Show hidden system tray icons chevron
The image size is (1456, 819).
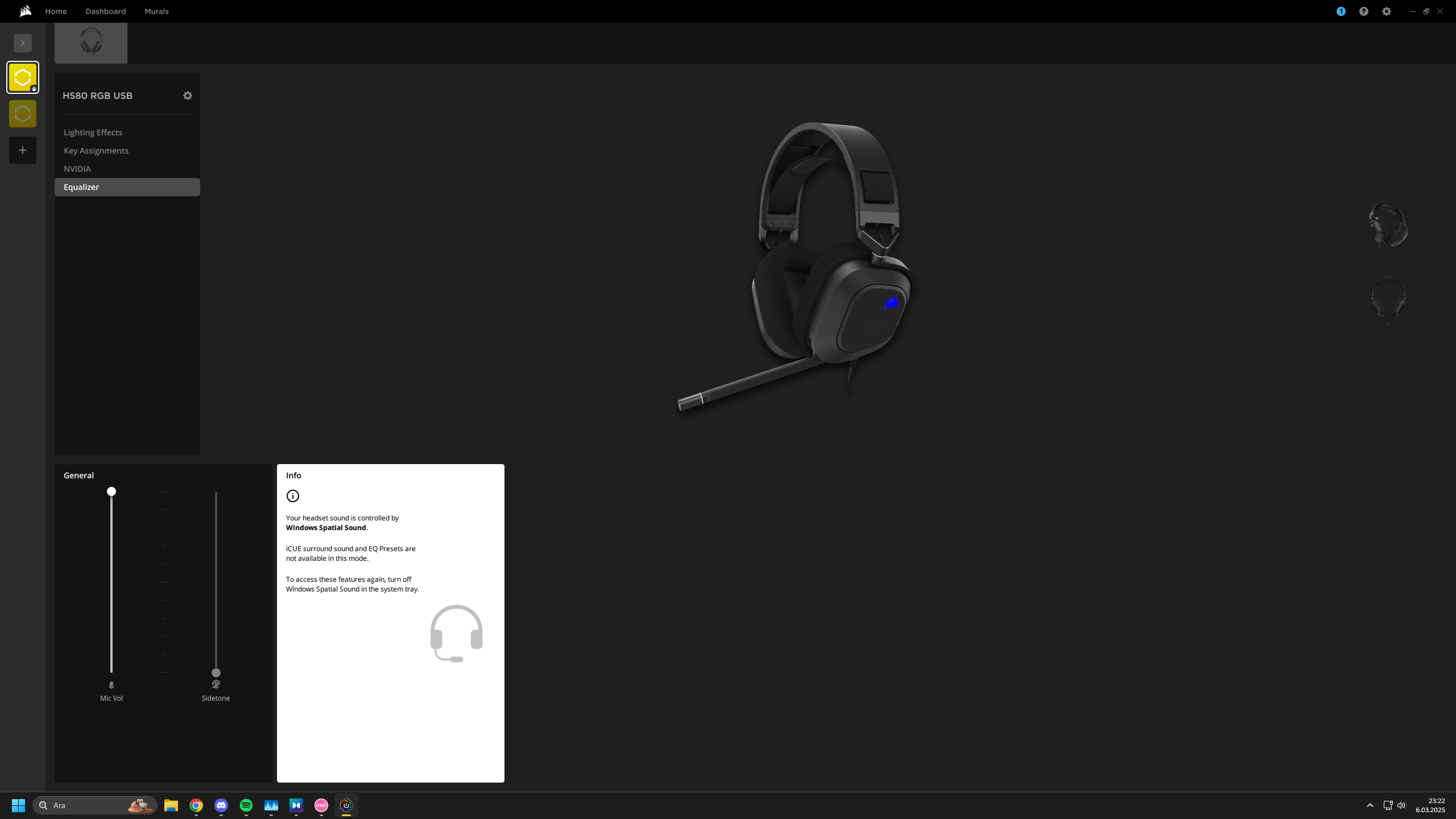tap(1370, 805)
